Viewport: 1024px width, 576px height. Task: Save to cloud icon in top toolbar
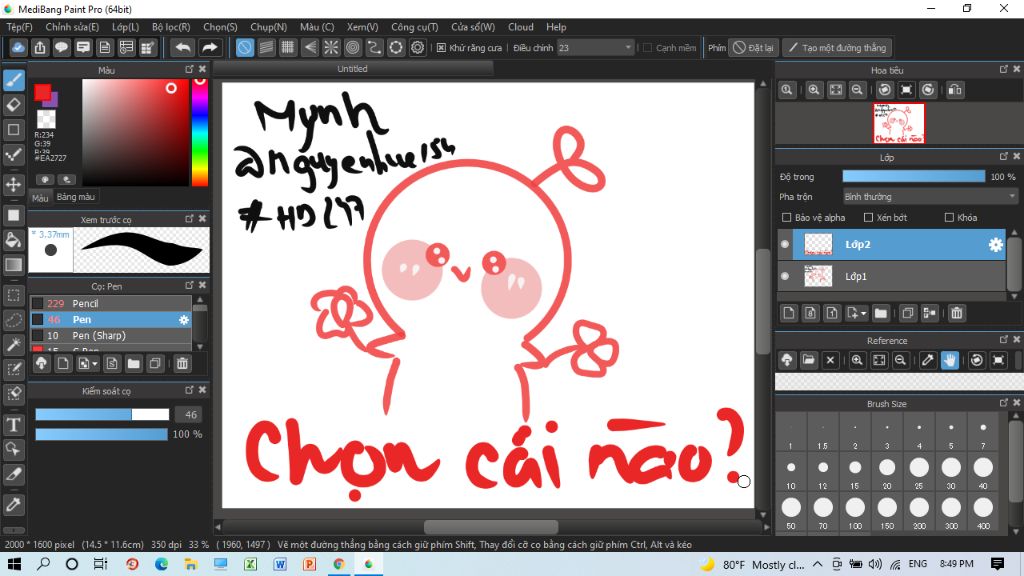coord(18,48)
